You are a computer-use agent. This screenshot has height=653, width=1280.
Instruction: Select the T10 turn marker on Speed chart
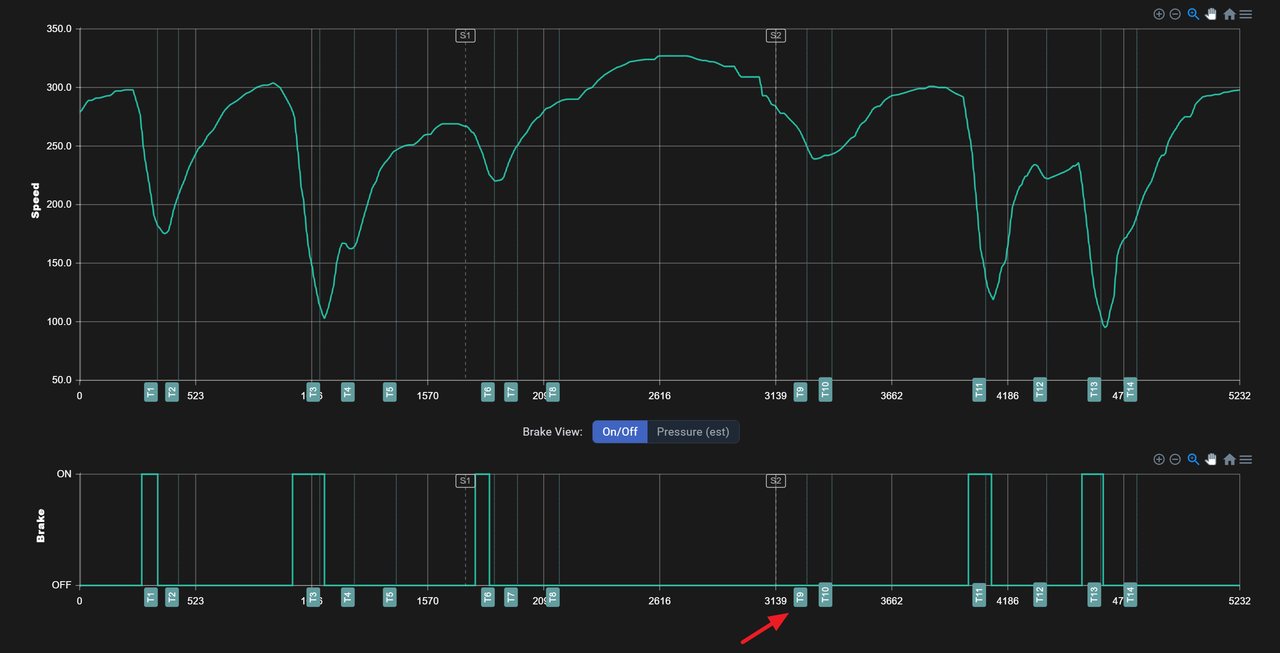click(825, 389)
